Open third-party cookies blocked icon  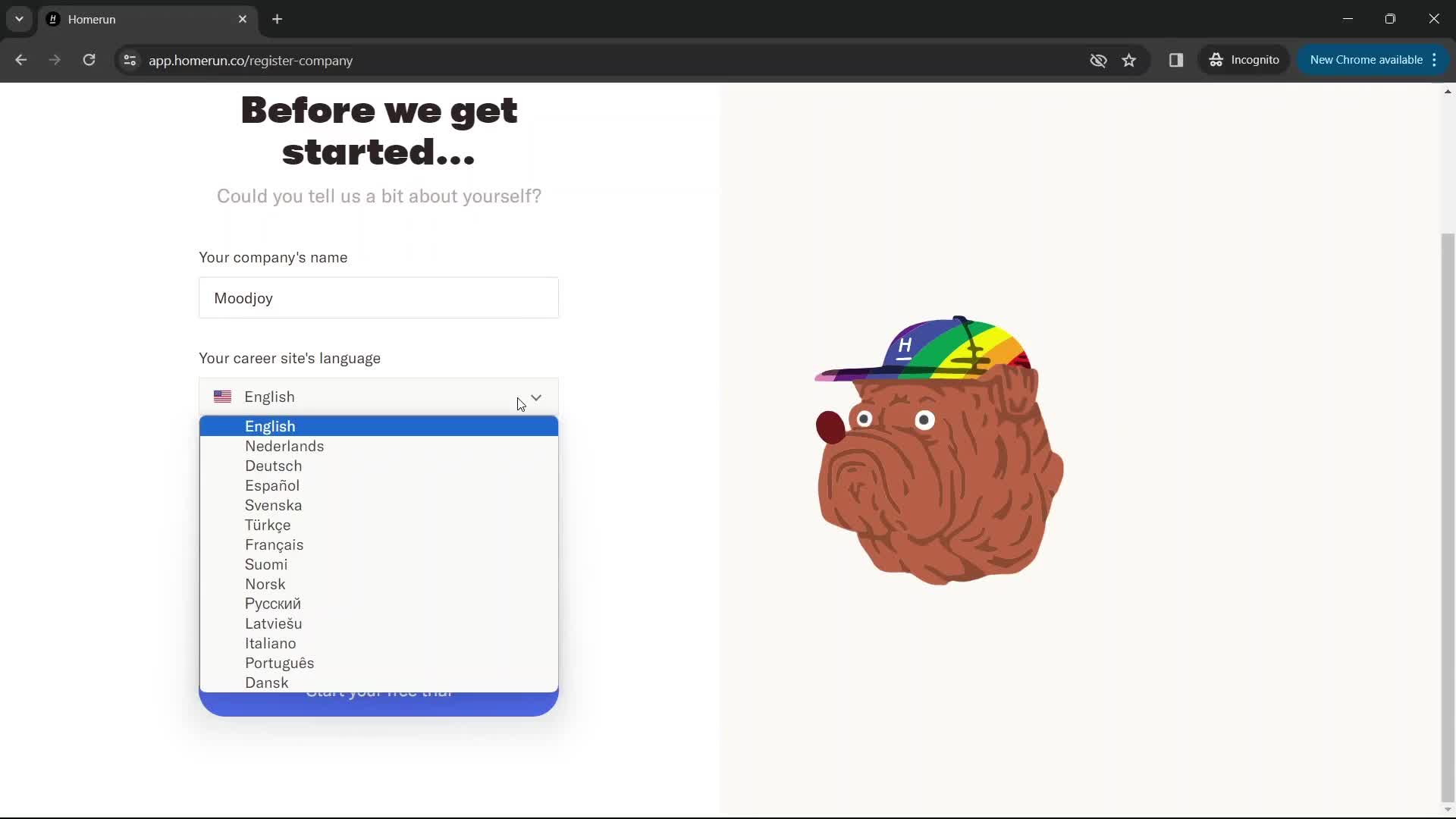[1098, 60]
